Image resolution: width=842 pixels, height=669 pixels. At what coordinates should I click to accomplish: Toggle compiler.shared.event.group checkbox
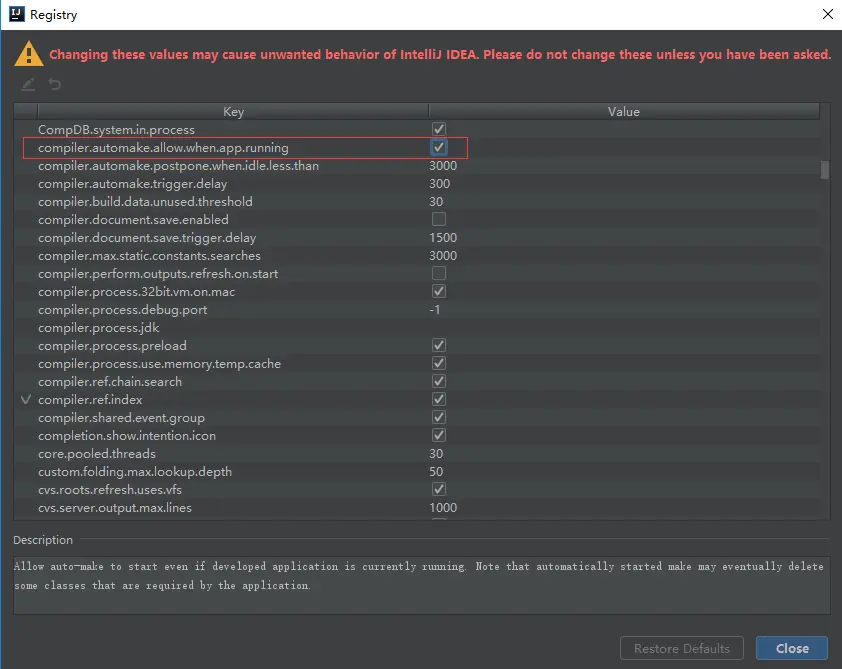(439, 417)
